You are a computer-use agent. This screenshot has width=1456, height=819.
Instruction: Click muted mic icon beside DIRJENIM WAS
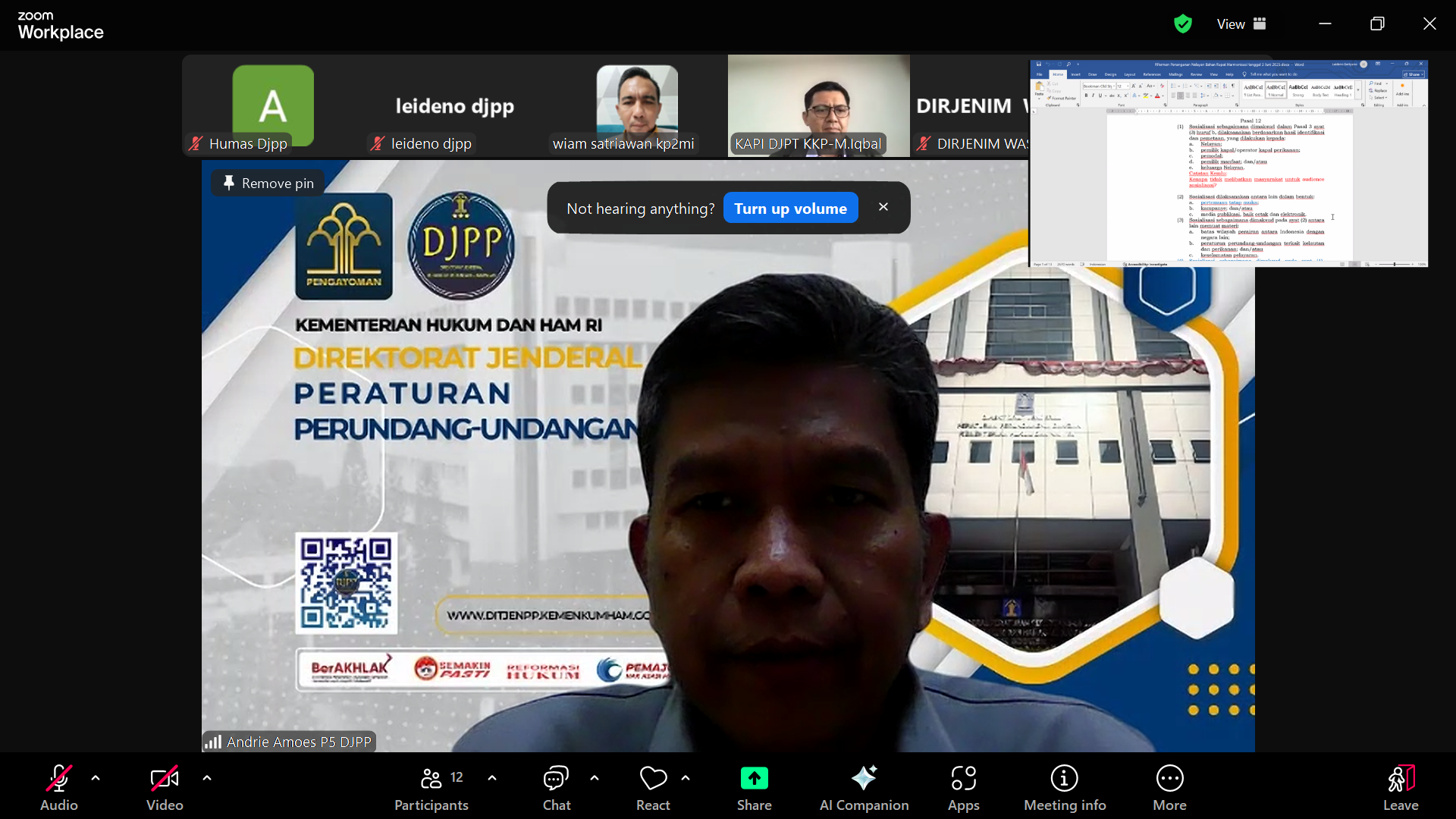924,143
